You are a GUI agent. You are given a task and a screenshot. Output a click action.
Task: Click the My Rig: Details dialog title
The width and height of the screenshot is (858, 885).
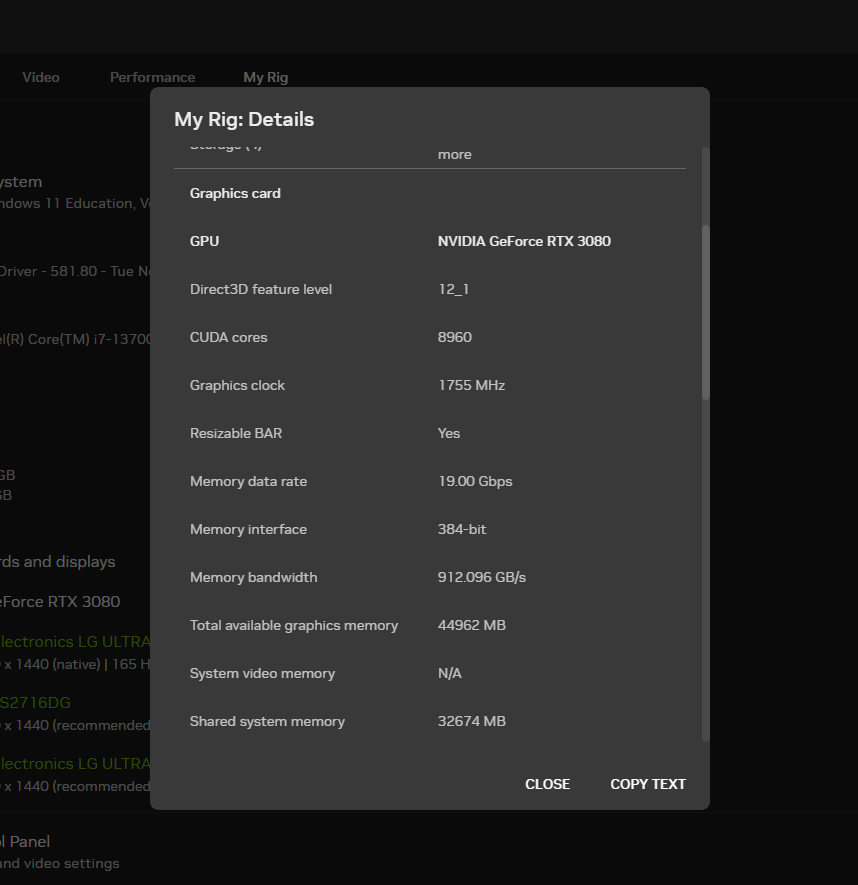pyautogui.click(x=244, y=119)
